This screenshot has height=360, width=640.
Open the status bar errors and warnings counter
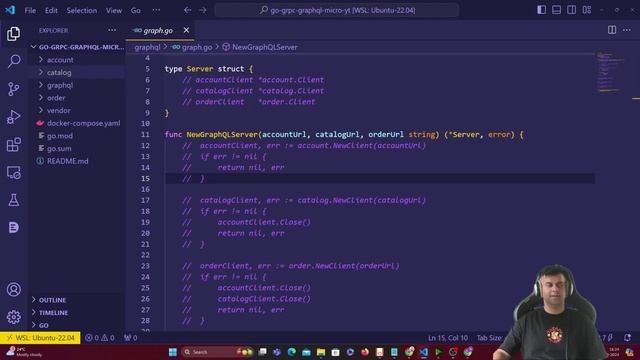pos(100,338)
